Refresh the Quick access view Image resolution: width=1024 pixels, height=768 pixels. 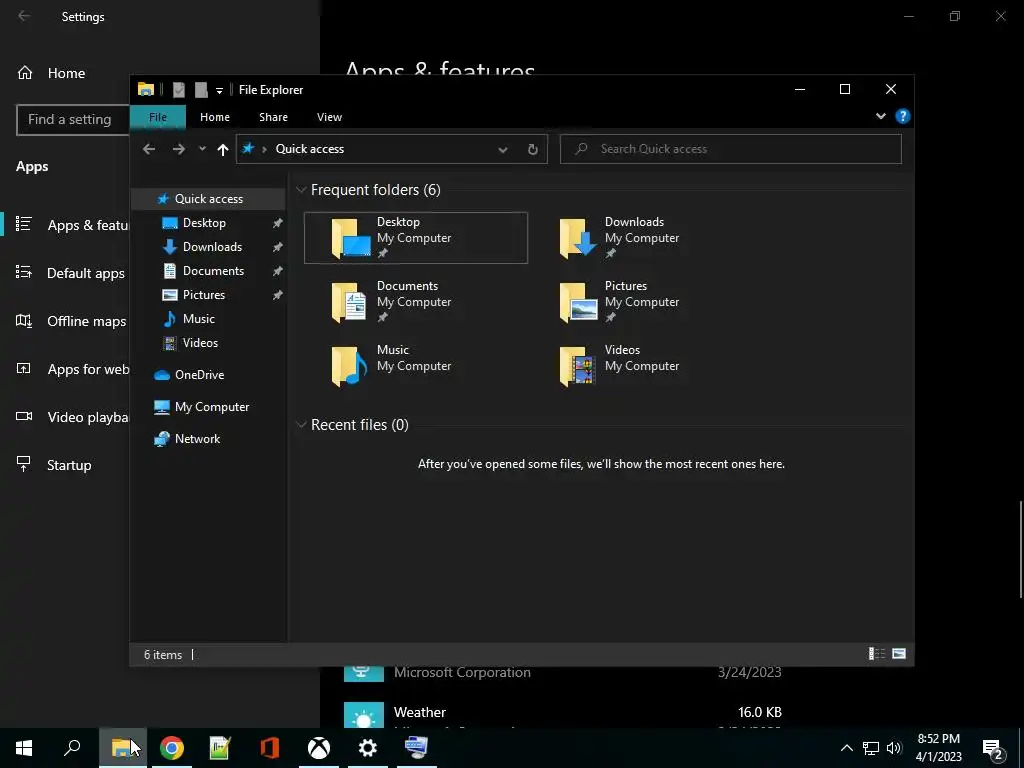532,150
